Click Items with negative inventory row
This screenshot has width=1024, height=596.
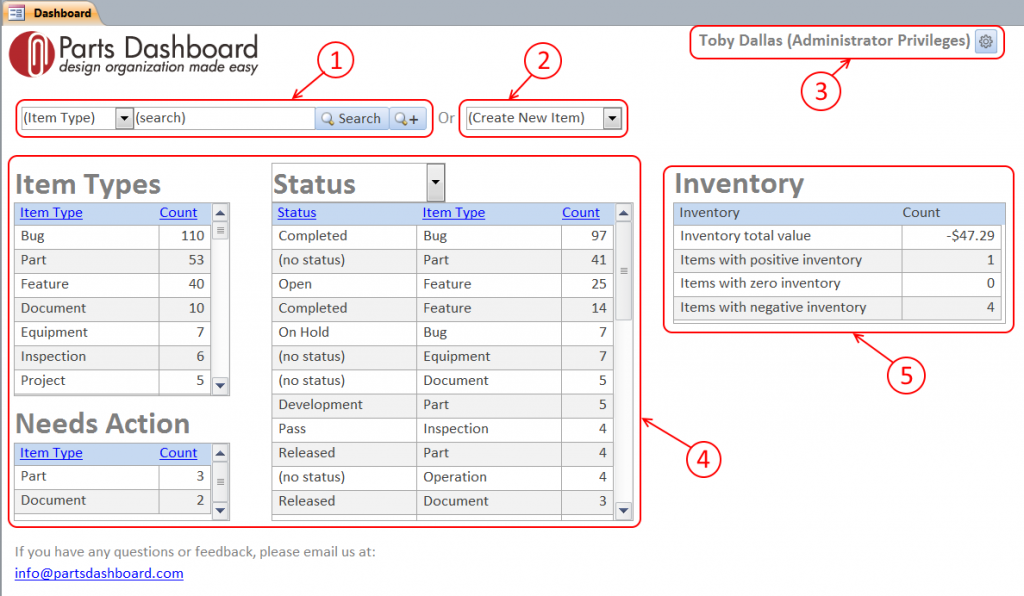pyautogui.click(x=788, y=308)
